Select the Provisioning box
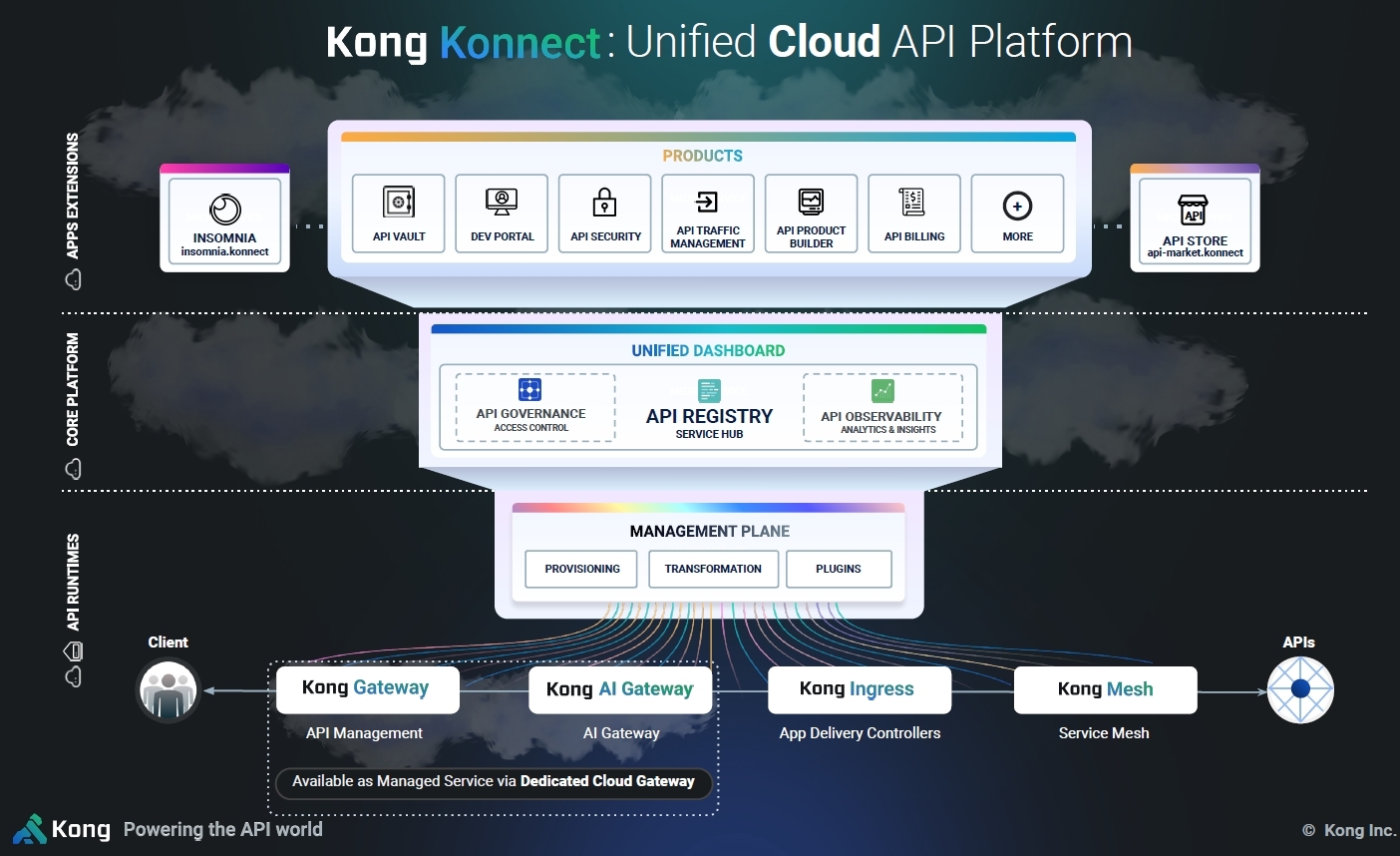 click(x=581, y=569)
